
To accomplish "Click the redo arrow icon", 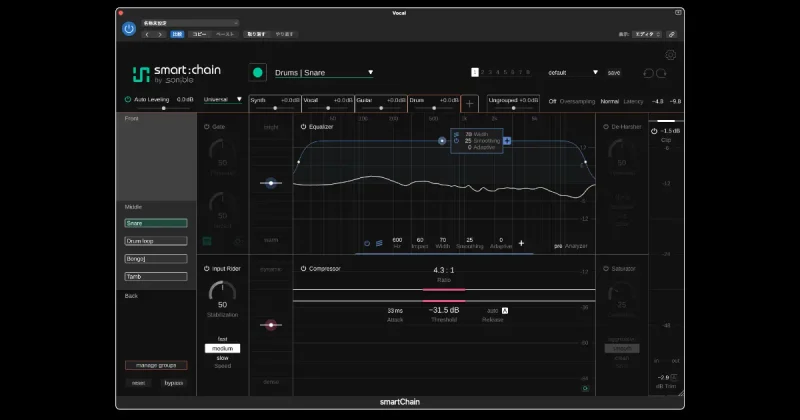I will click(x=661, y=73).
